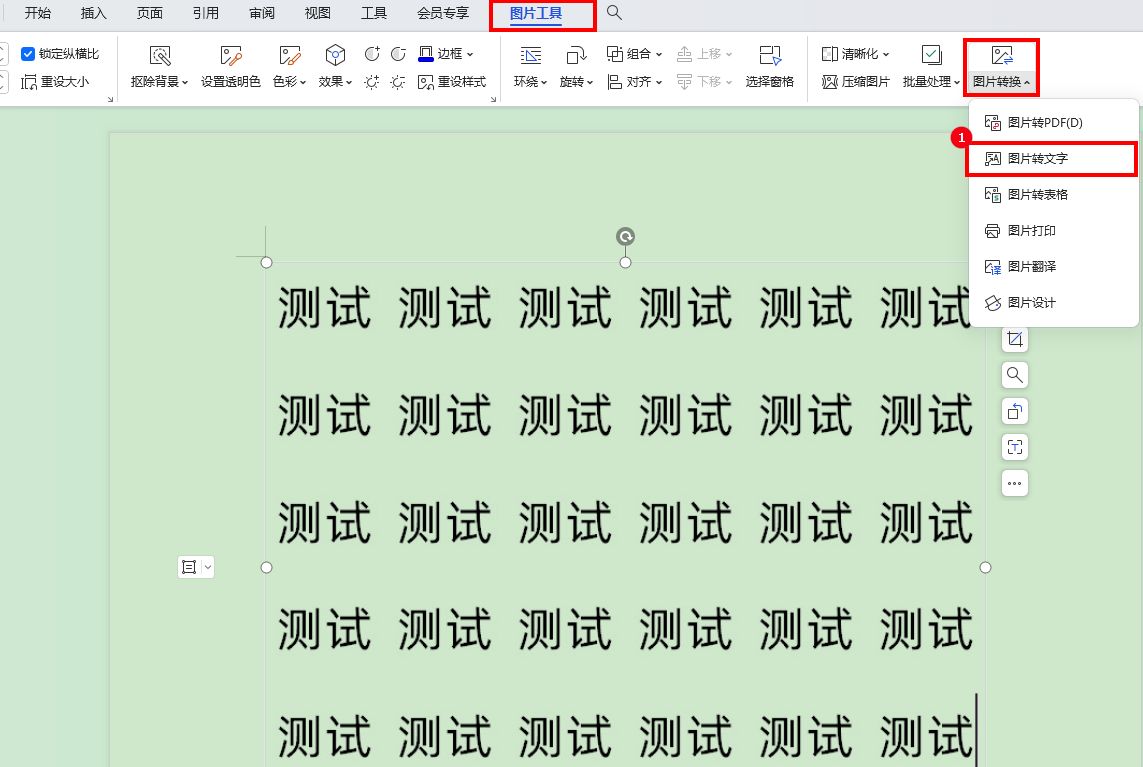Click the 抠除背景 remove-background icon
The height and width of the screenshot is (767, 1143).
pos(160,56)
